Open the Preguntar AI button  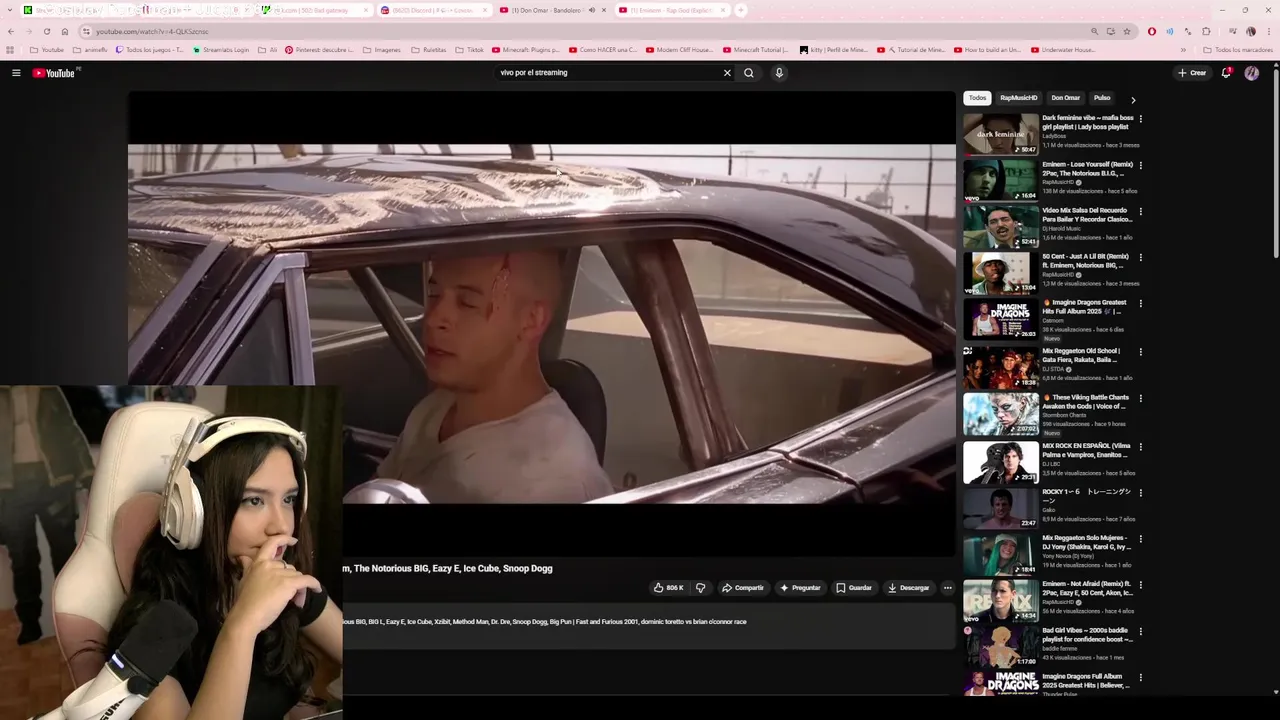pyautogui.click(x=800, y=588)
